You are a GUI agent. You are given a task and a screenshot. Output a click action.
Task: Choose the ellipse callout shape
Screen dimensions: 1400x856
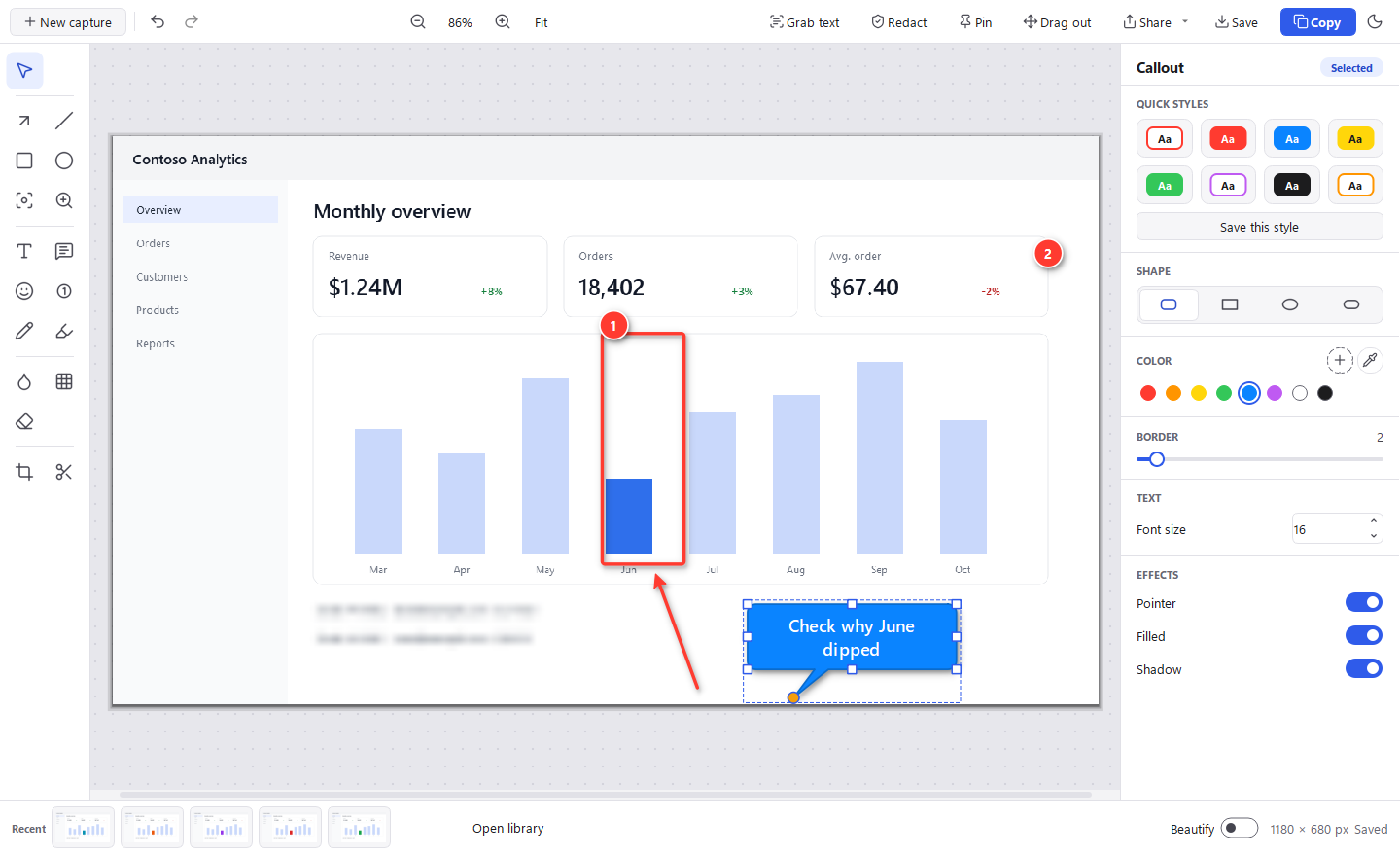pos(1290,304)
